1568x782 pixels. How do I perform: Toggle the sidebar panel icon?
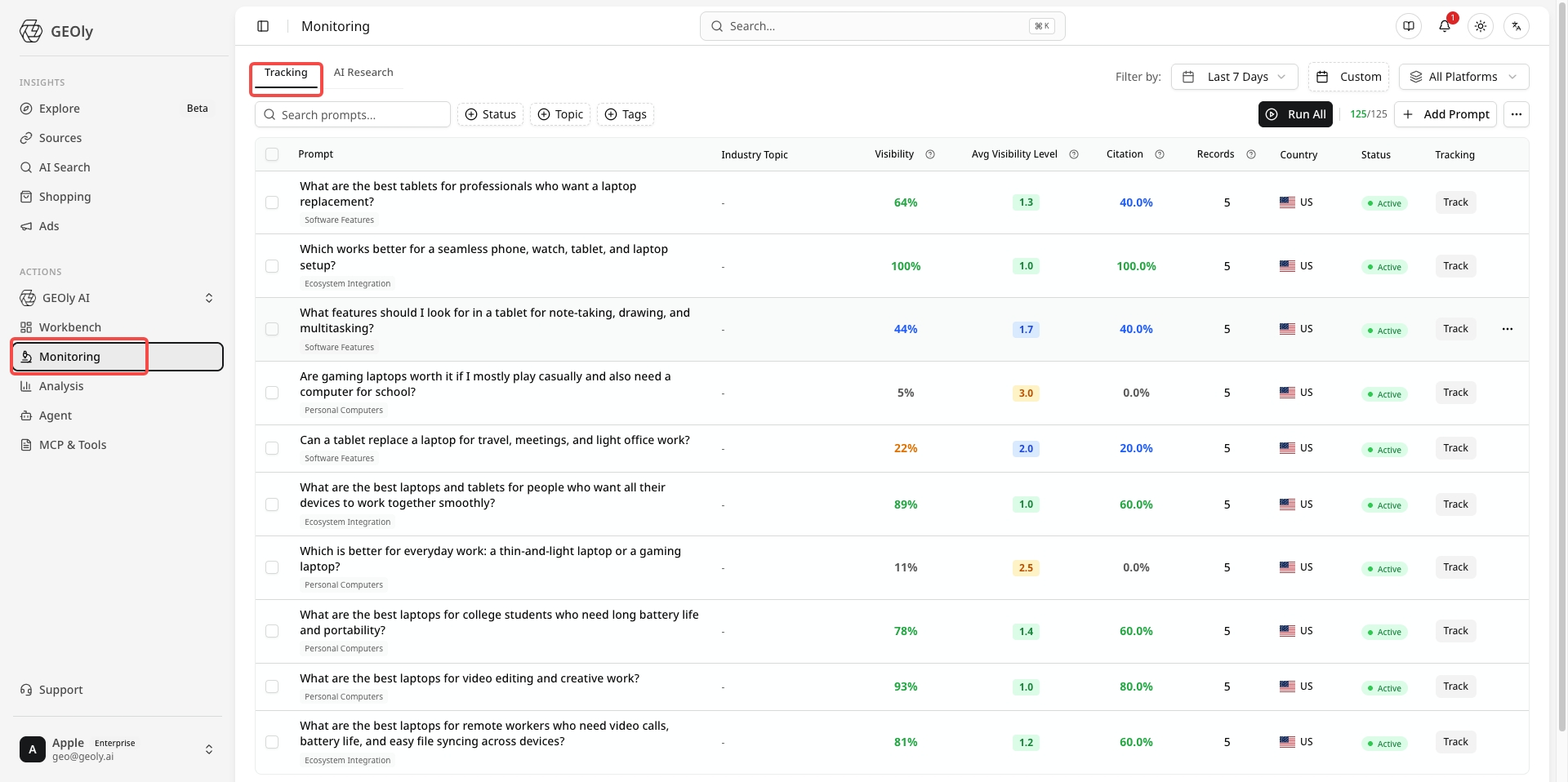(263, 26)
